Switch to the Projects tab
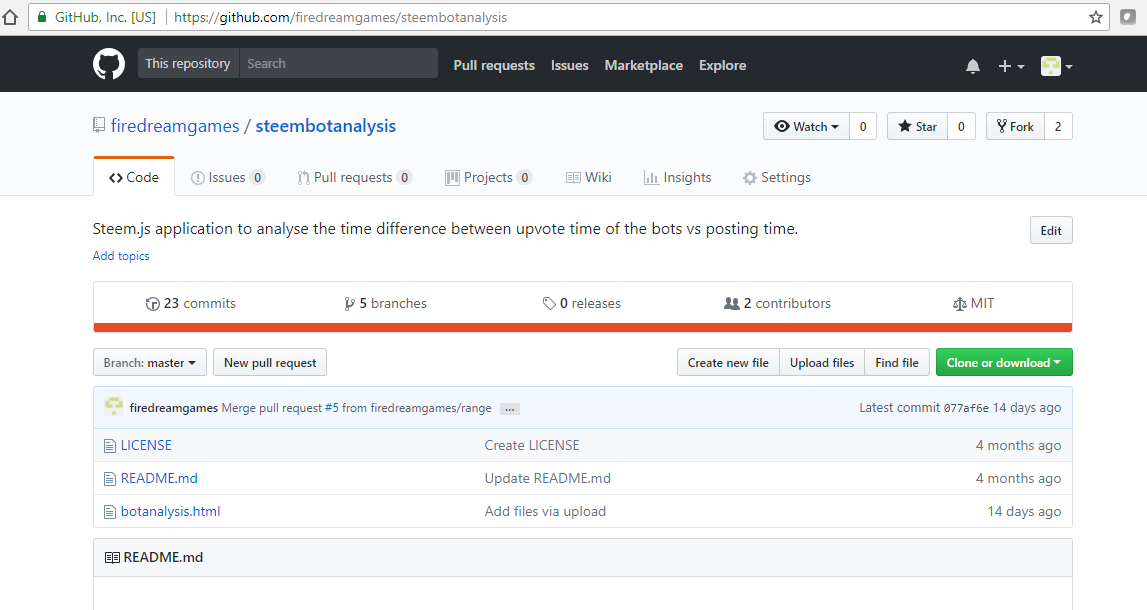Image resolution: width=1147 pixels, height=610 pixels. (488, 177)
